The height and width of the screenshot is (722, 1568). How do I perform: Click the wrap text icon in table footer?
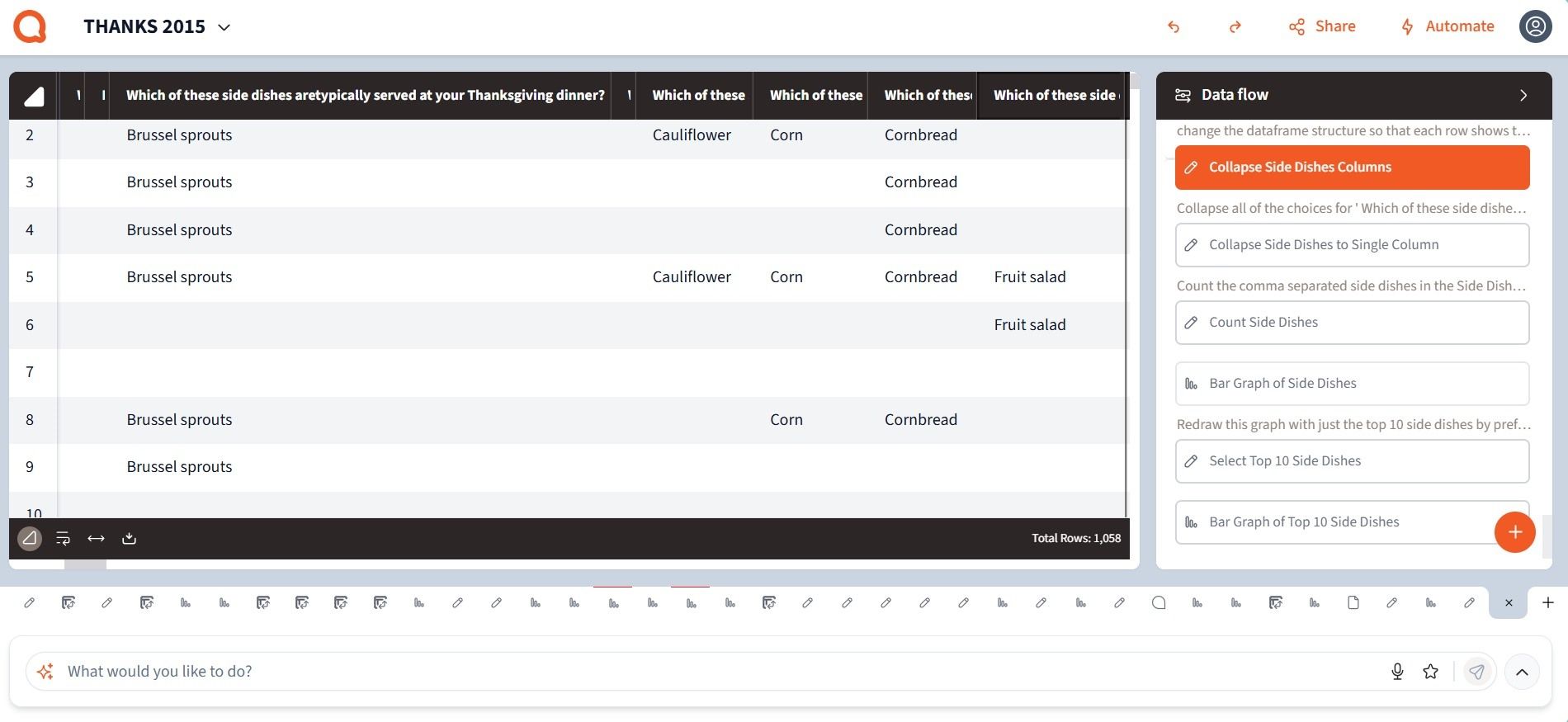pyautogui.click(x=63, y=539)
